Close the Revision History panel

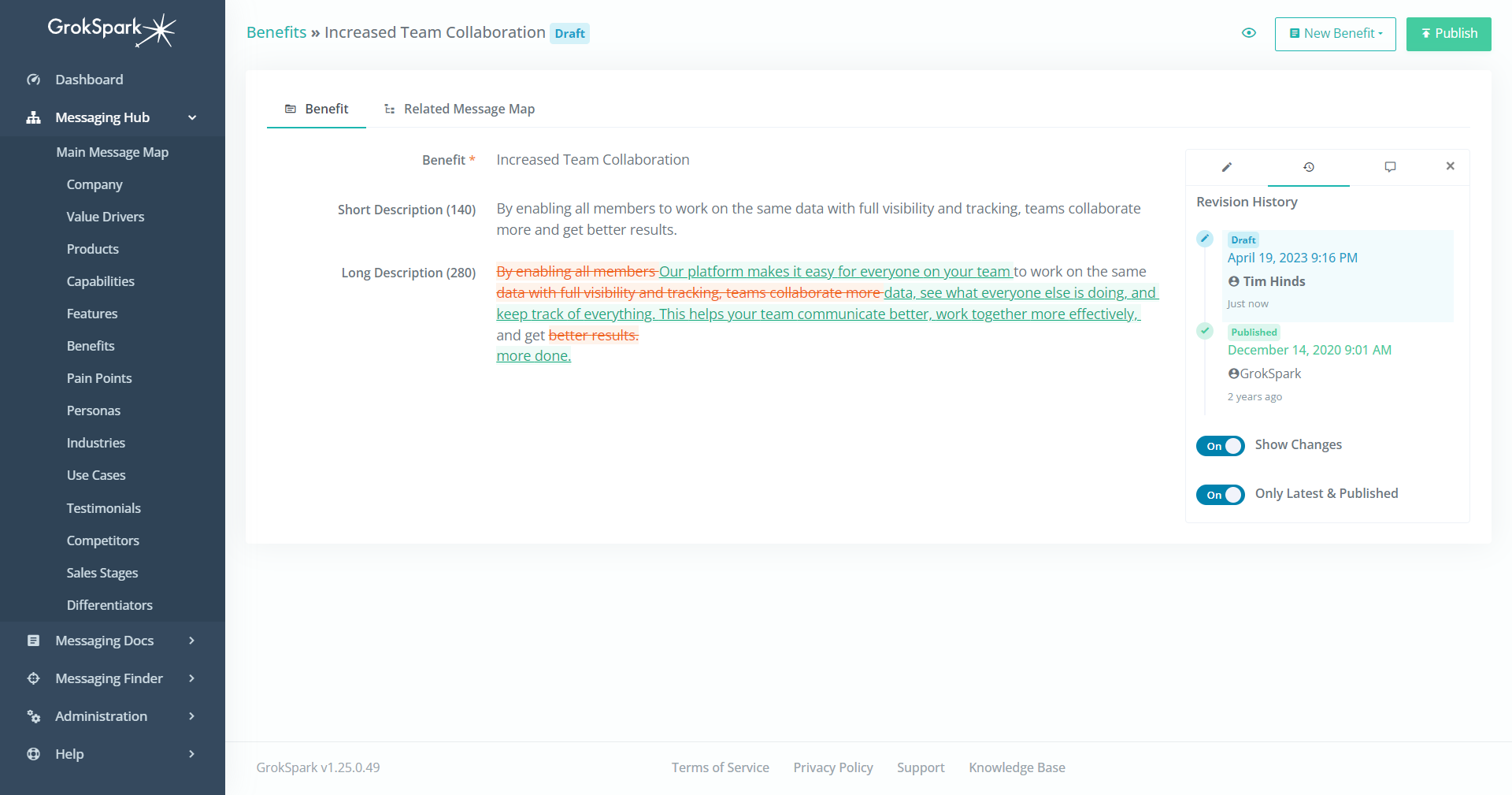(x=1450, y=166)
